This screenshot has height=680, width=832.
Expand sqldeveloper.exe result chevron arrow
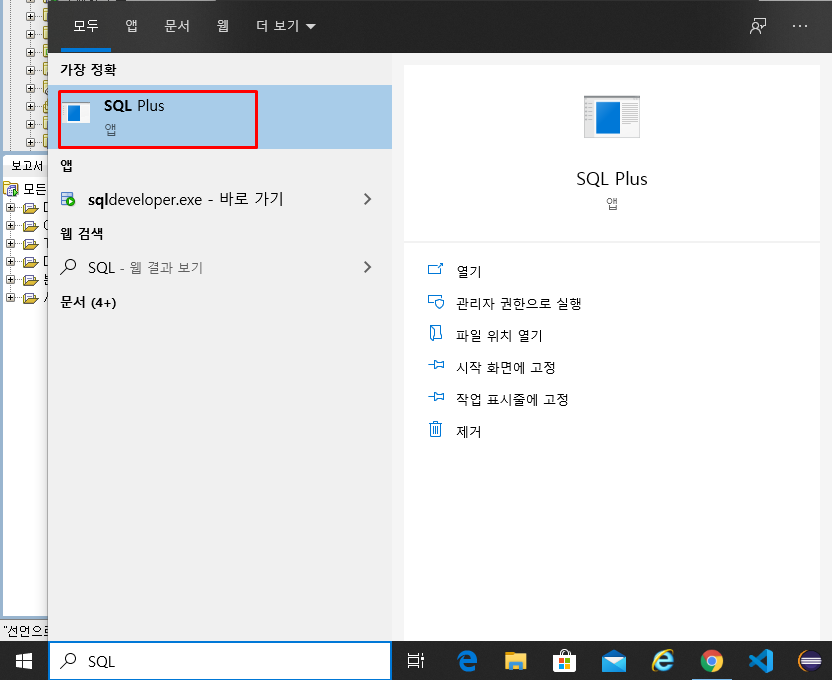[x=367, y=199]
